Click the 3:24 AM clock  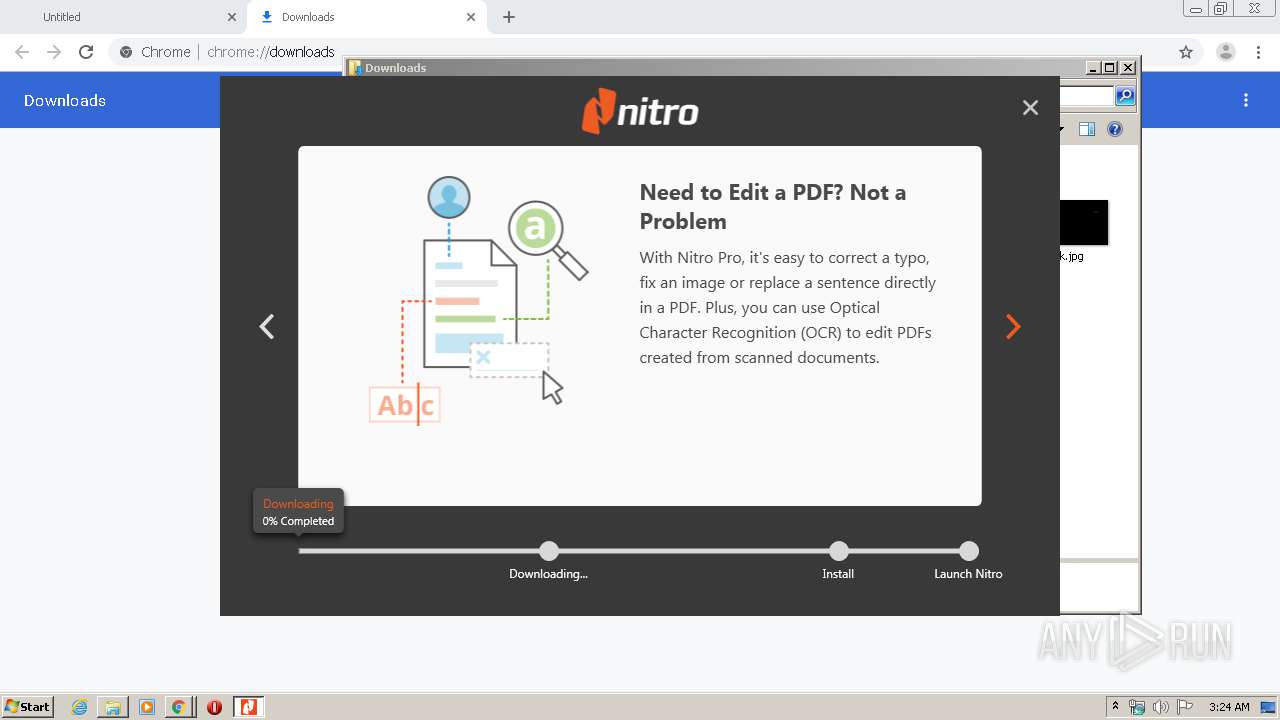1229,707
